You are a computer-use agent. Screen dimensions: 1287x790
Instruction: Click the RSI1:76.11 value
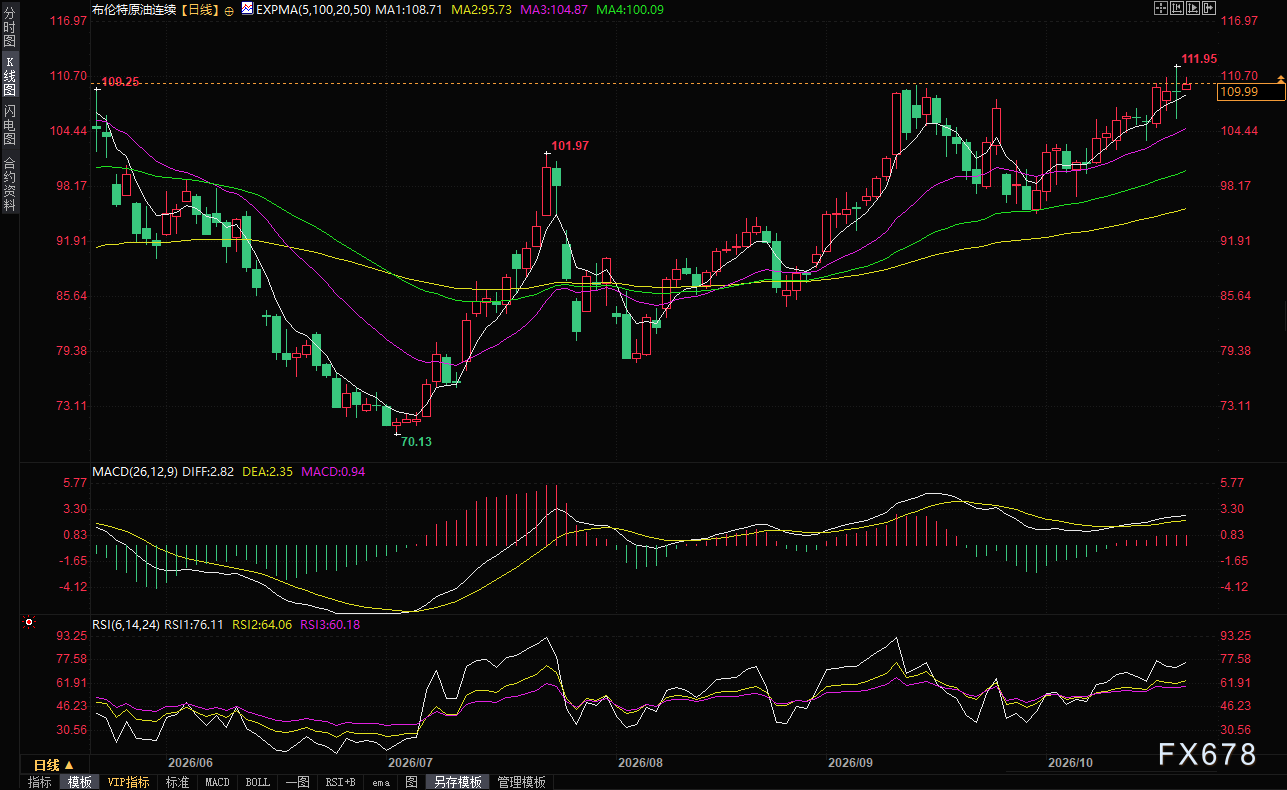point(194,624)
